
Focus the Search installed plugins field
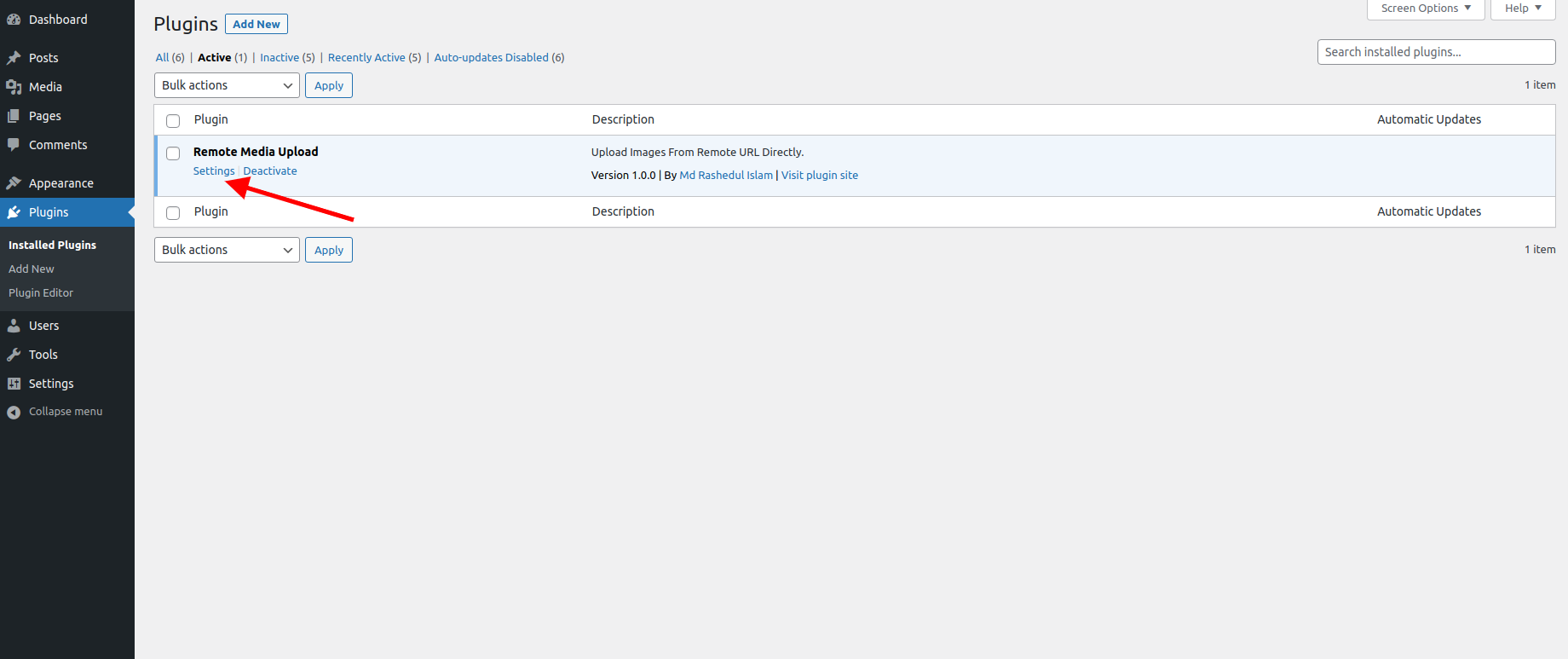(x=1437, y=52)
